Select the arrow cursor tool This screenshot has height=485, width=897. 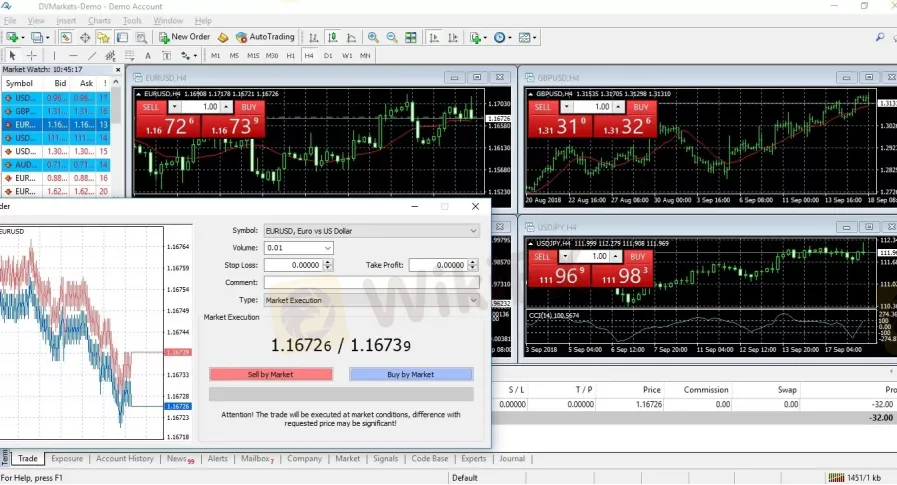14,56
